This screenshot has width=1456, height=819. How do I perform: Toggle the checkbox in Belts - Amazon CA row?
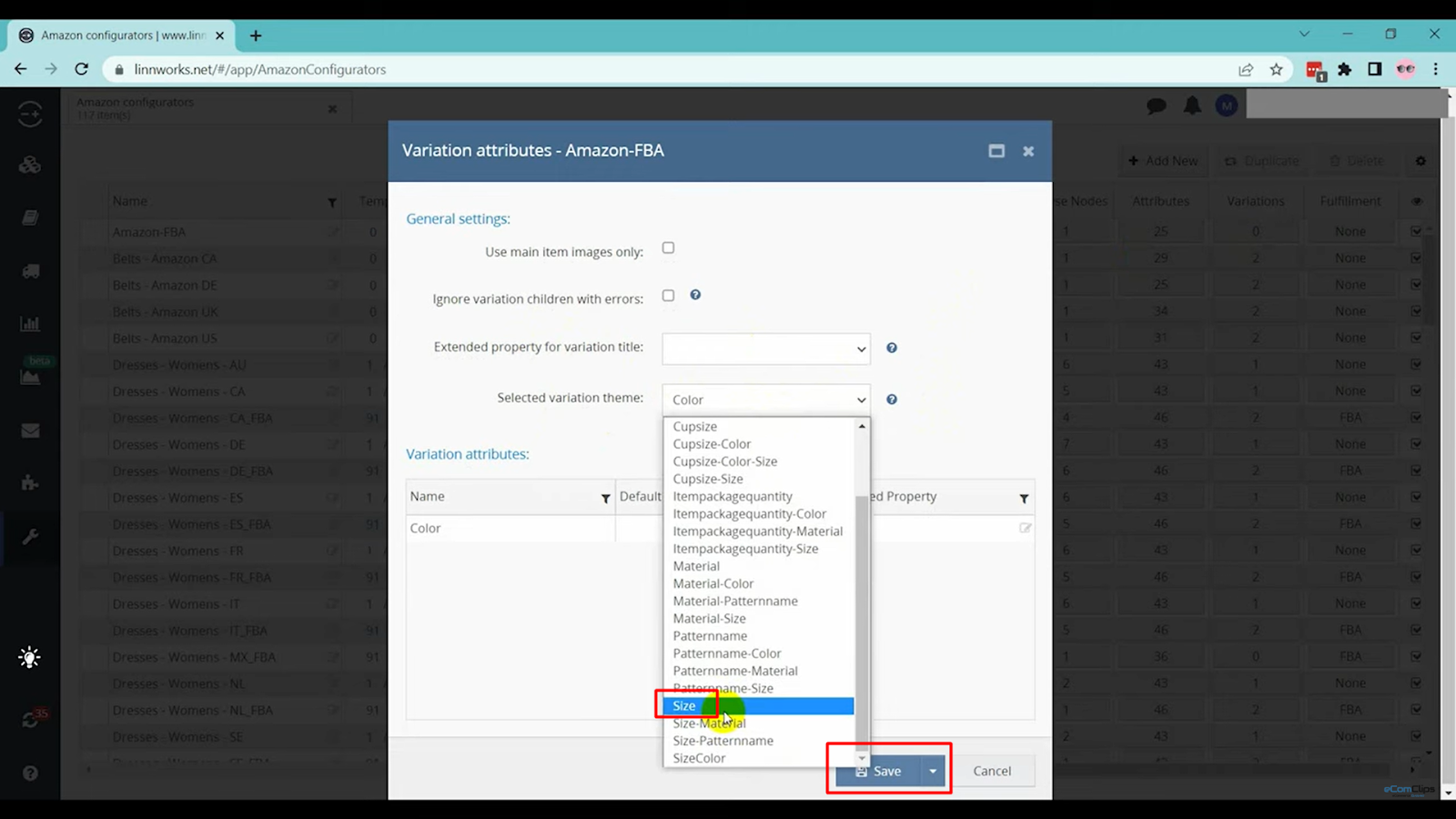point(1416,258)
